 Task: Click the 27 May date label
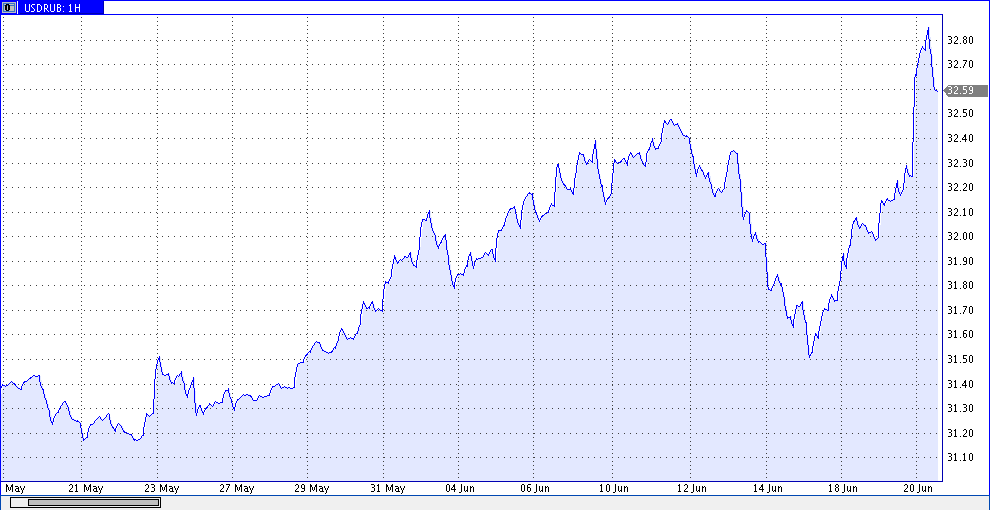point(236,489)
